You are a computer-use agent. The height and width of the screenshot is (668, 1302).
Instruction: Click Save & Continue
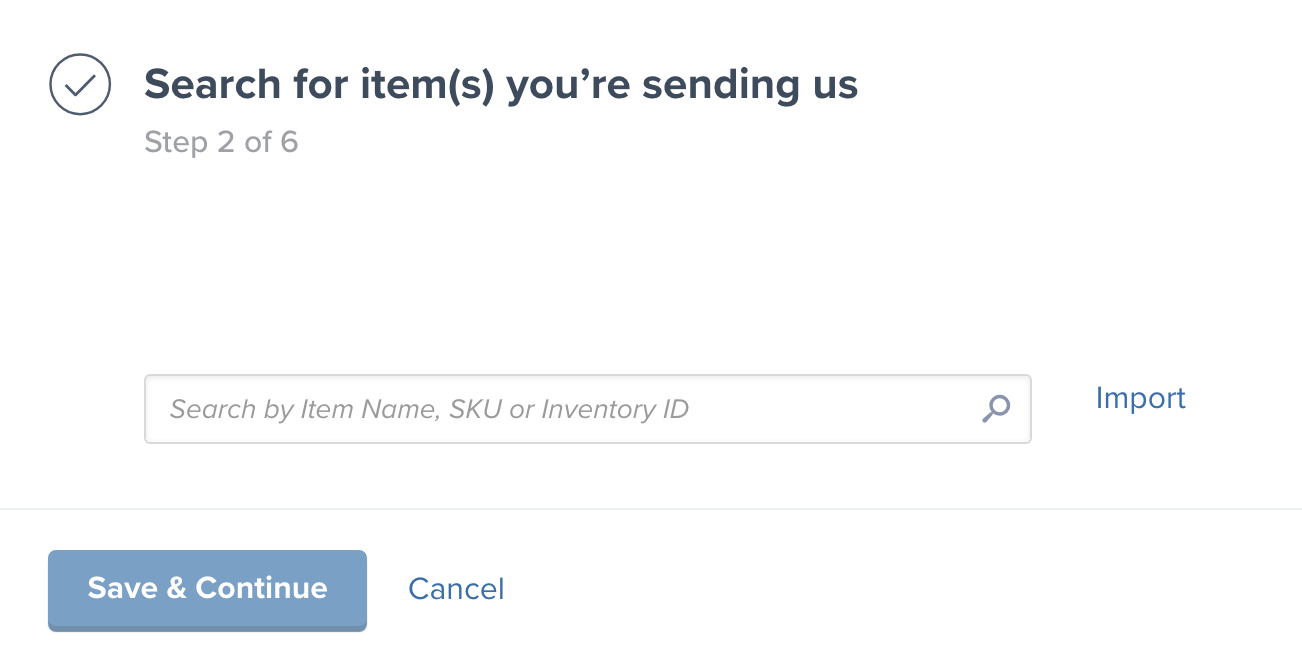coord(207,589)
